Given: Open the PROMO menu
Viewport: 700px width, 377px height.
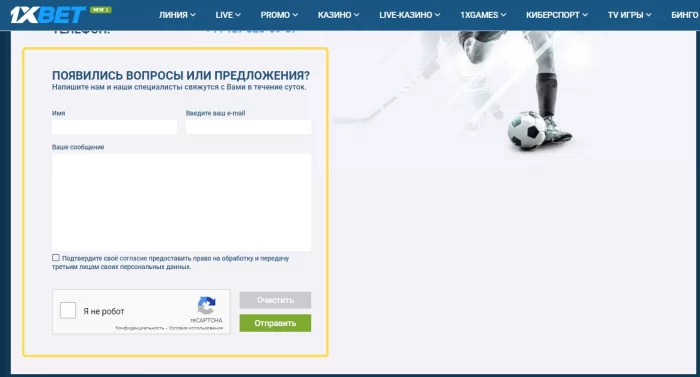Looking at the screenshot, I should coord(279,15).
